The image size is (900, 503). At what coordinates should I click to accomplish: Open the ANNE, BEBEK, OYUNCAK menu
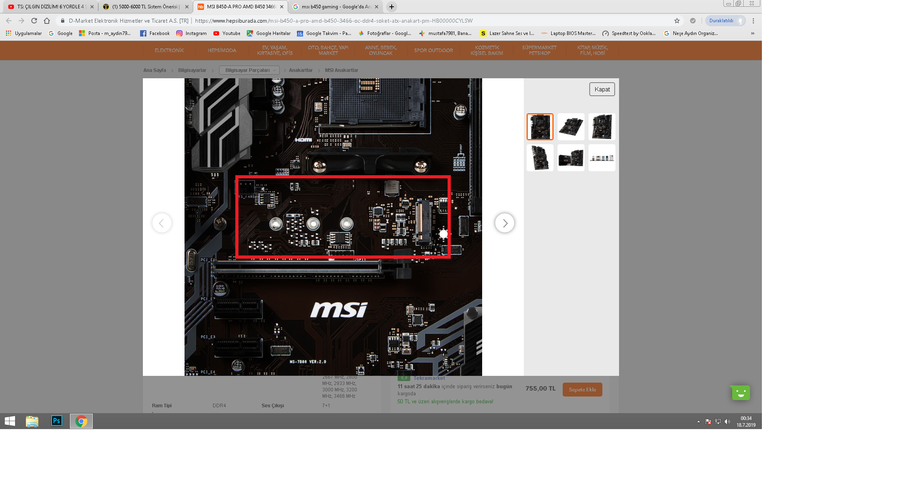coord(381,51)
